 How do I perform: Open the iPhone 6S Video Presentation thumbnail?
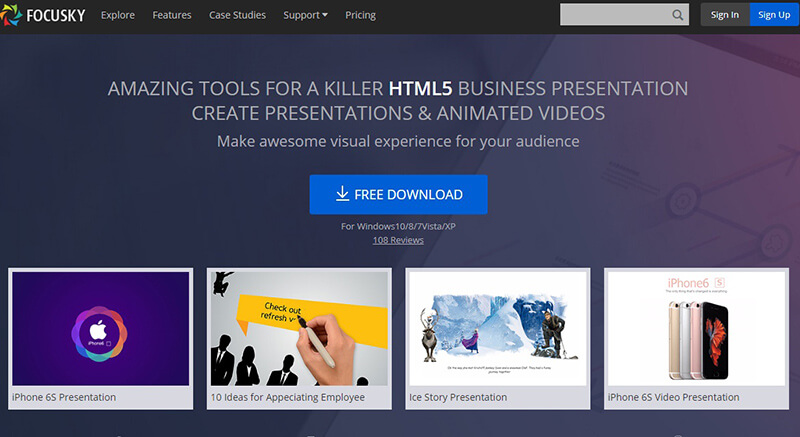pos(696,328)
